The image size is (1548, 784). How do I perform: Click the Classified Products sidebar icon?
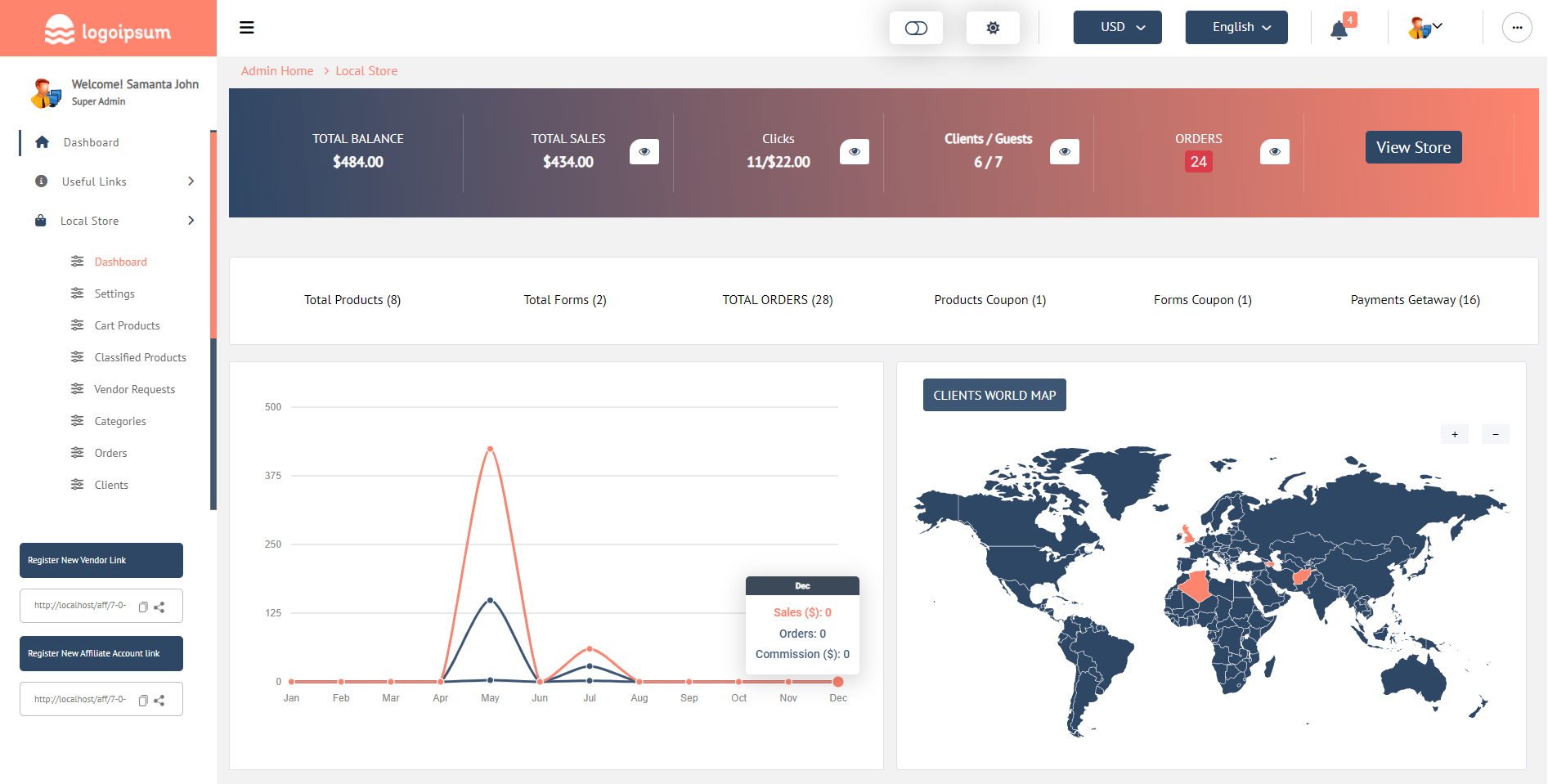pyautogui.click(x=76, y=357)
